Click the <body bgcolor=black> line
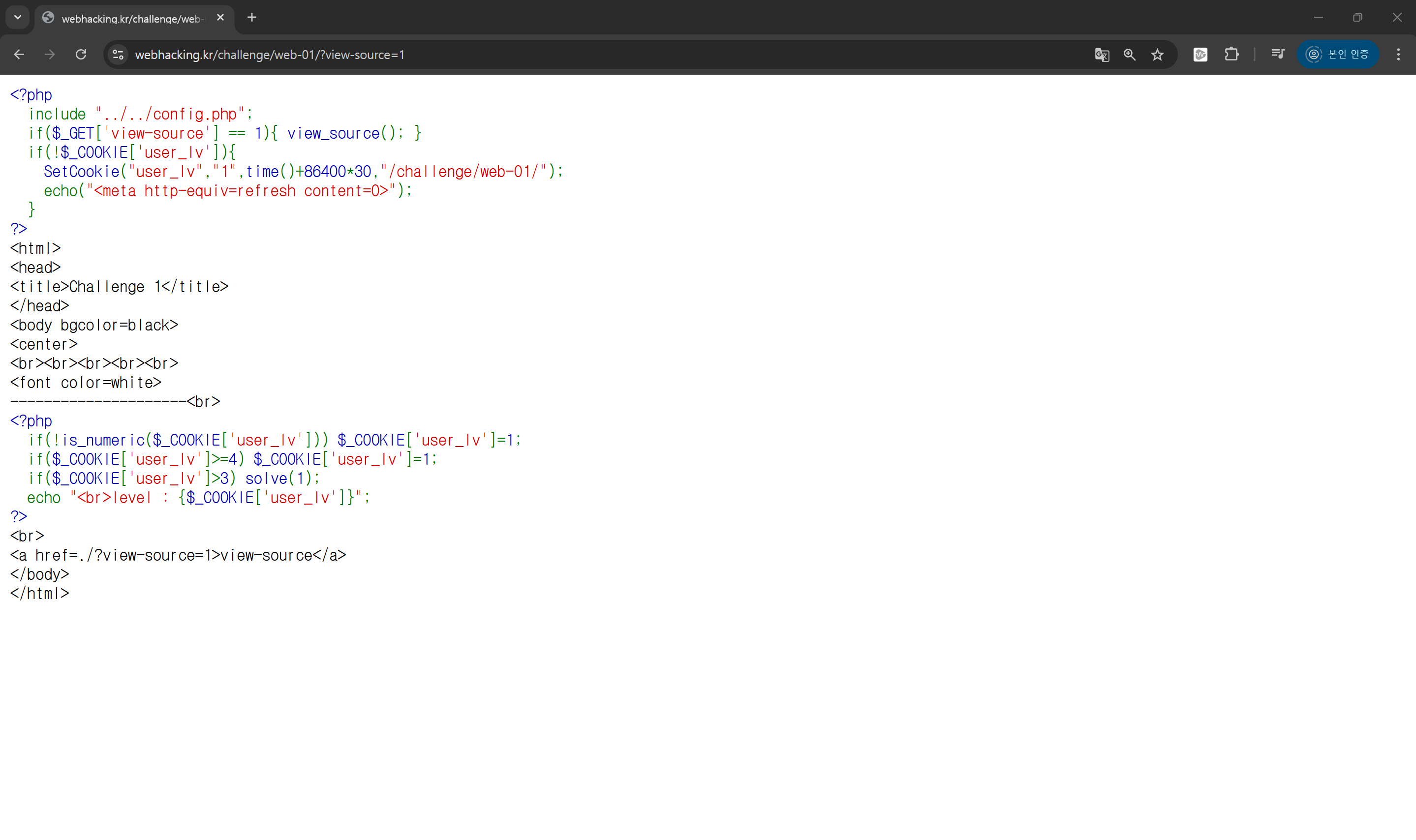 click(x=94, y=326)
